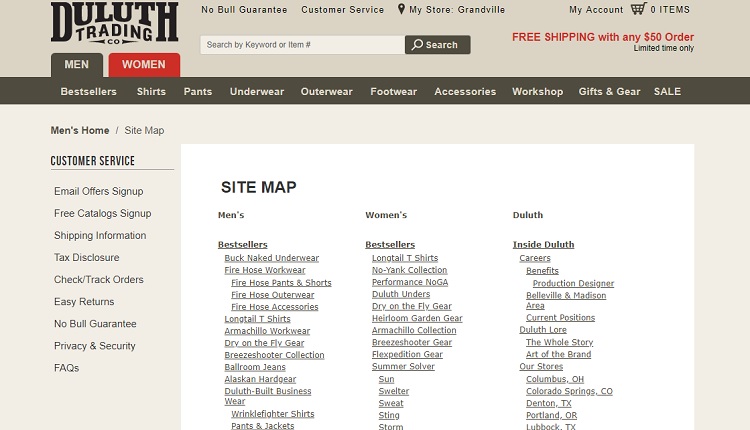This screenshot has height=430, width=750.
Task: Open the Bestsellers nav menu
Action: pos(88,91)
